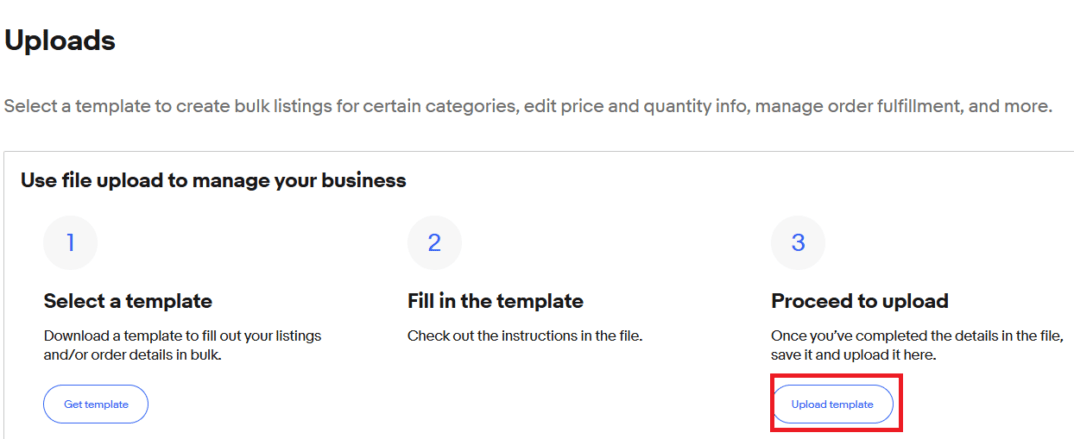Screen dimensions: 1074x439
Task: Click "Use file upload to manage your business" title
Action: [x=213, y=181]
